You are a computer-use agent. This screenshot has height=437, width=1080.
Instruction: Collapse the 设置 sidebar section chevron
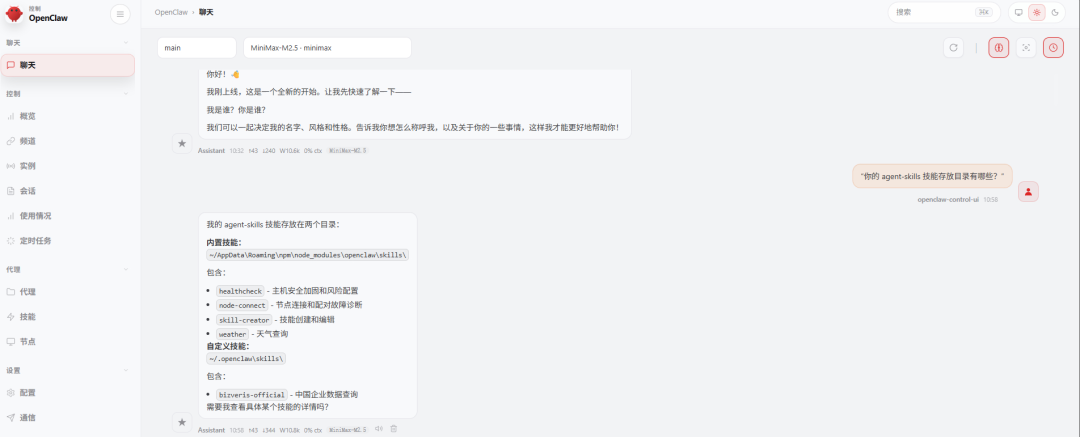(125, 370)
